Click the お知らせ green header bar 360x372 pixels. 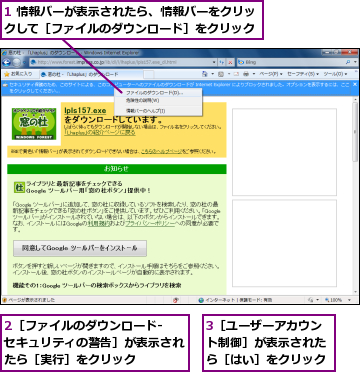pos(117,169)
